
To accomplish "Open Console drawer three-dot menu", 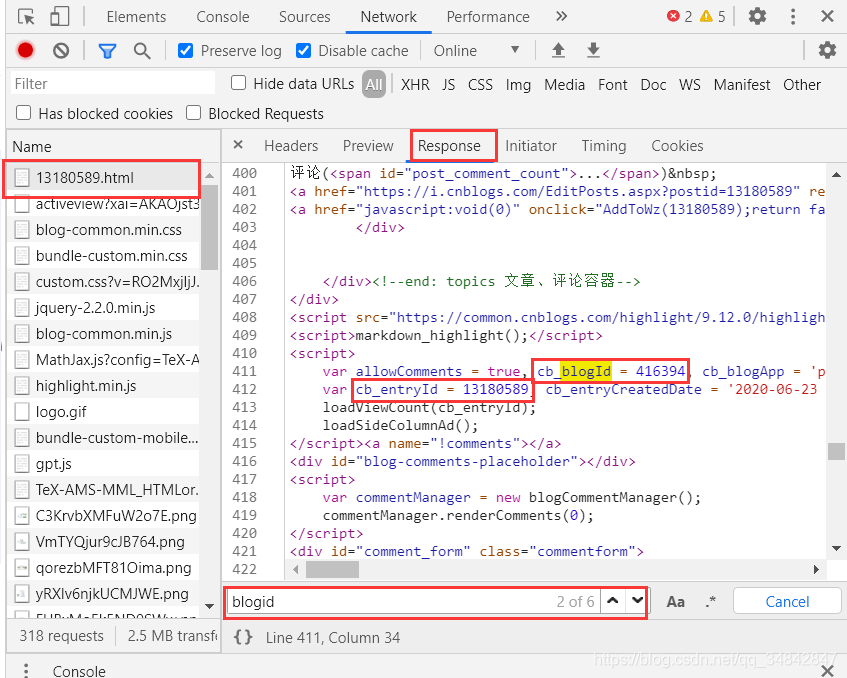I will [x=25, y=670].
